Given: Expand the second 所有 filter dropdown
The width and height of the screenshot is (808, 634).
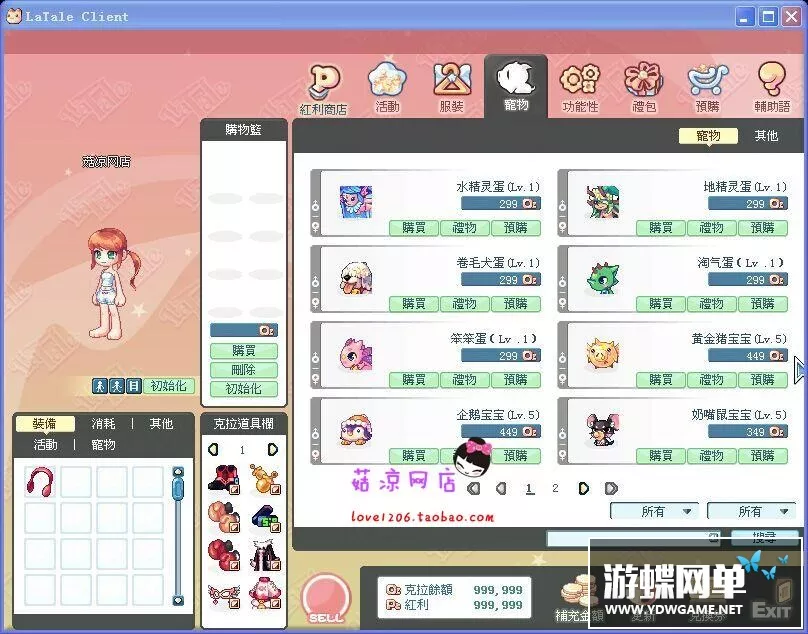Looking at the screenshot, I should tap(751, 511).
